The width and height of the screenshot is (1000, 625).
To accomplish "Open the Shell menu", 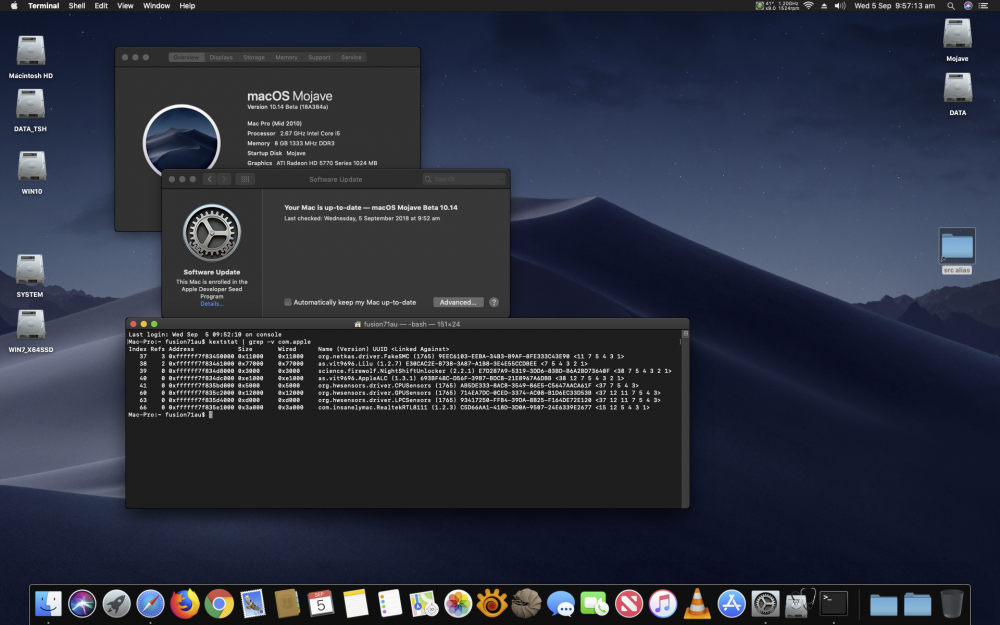I will (77, 6).
